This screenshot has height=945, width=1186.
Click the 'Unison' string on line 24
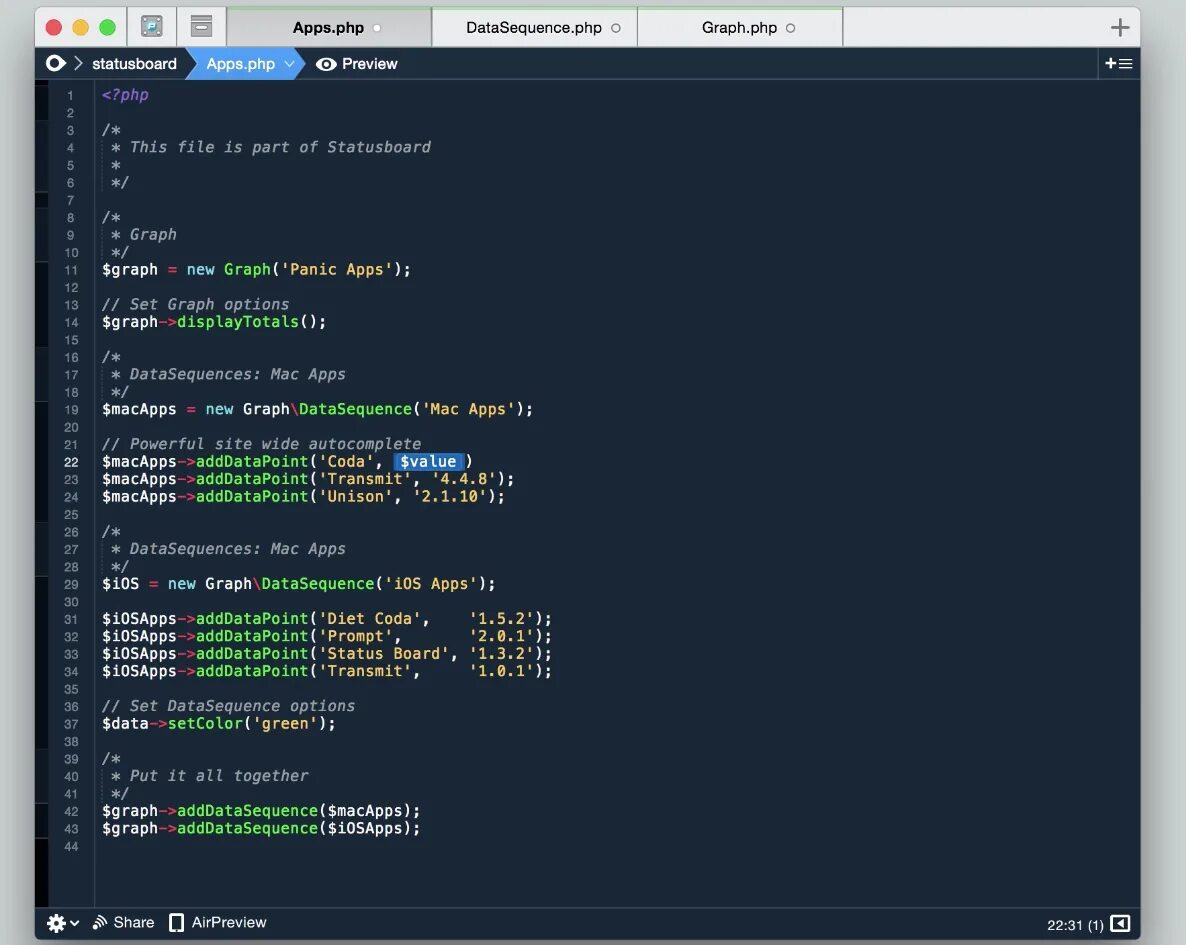pos(355,496)
